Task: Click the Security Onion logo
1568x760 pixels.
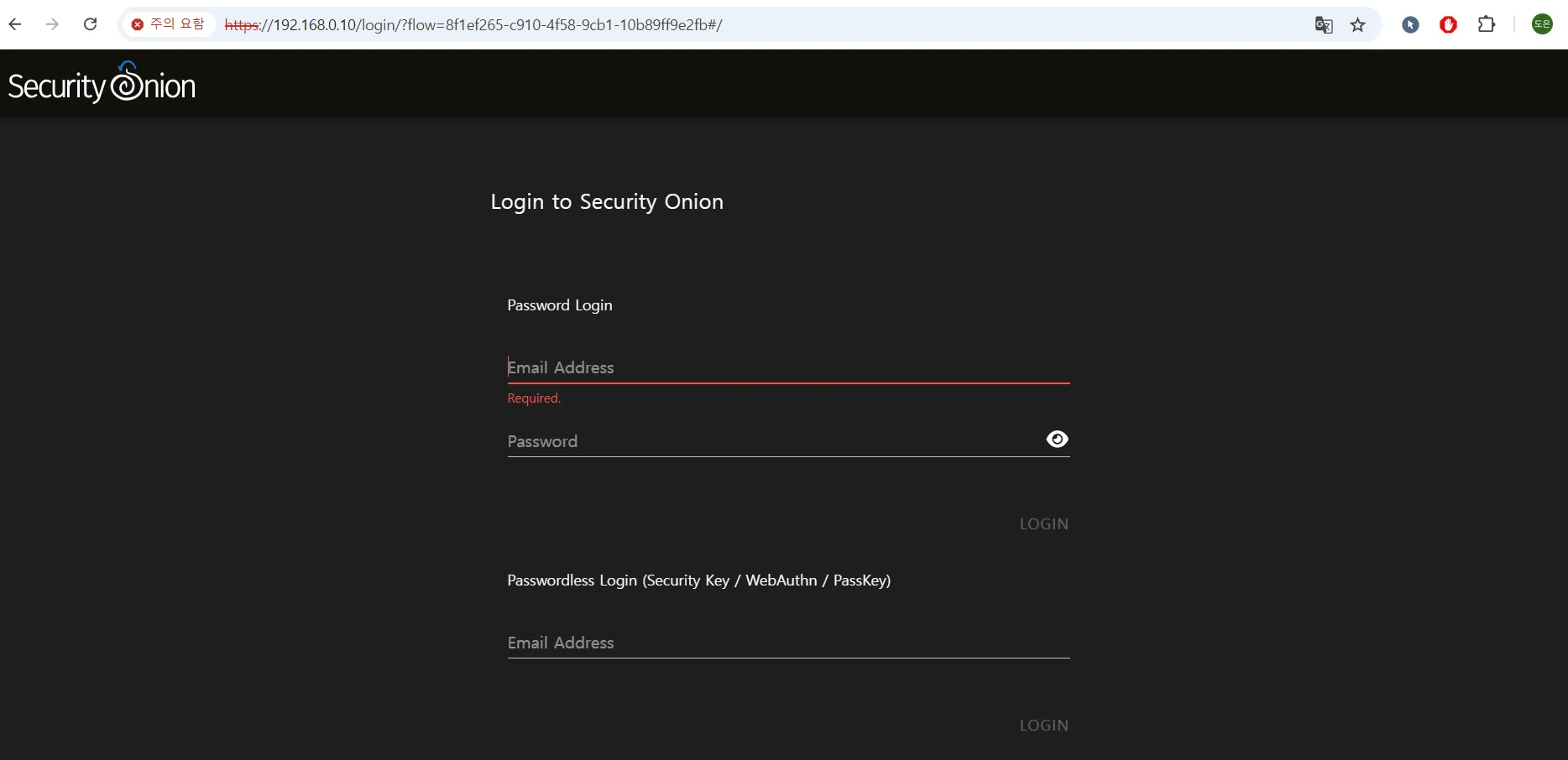Action: (102, 84)
